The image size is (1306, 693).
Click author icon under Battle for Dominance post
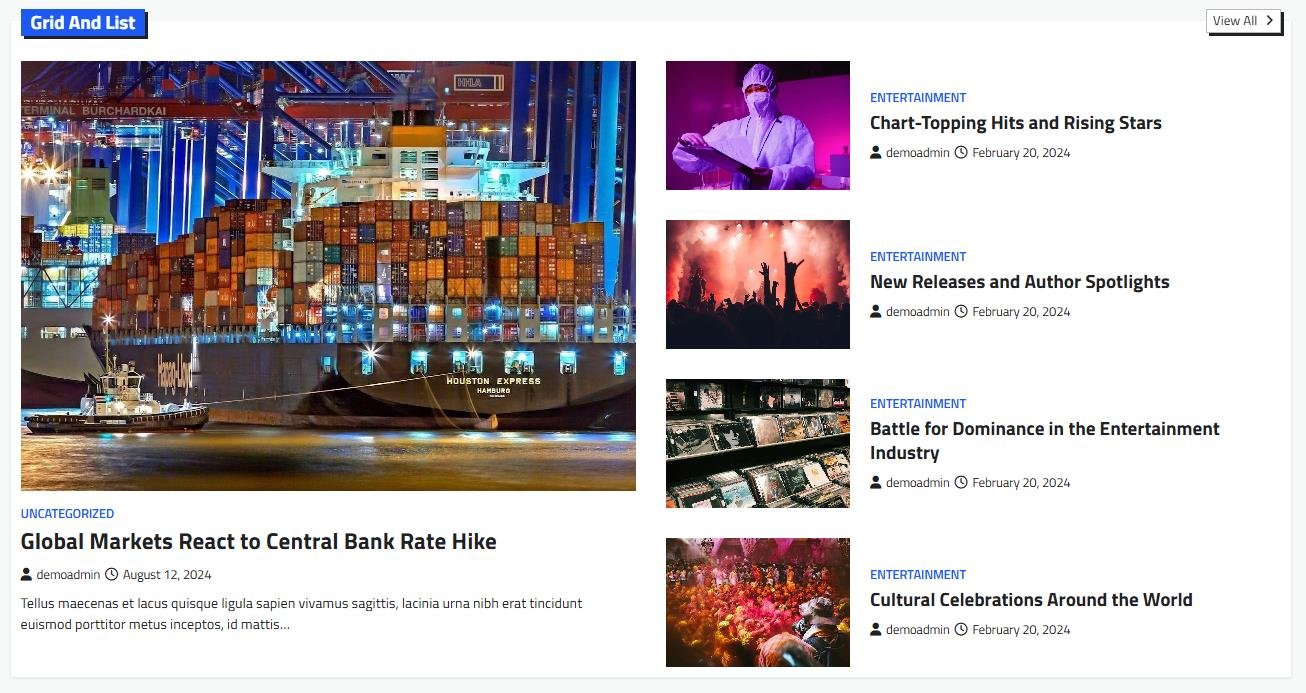pos(876,482)
